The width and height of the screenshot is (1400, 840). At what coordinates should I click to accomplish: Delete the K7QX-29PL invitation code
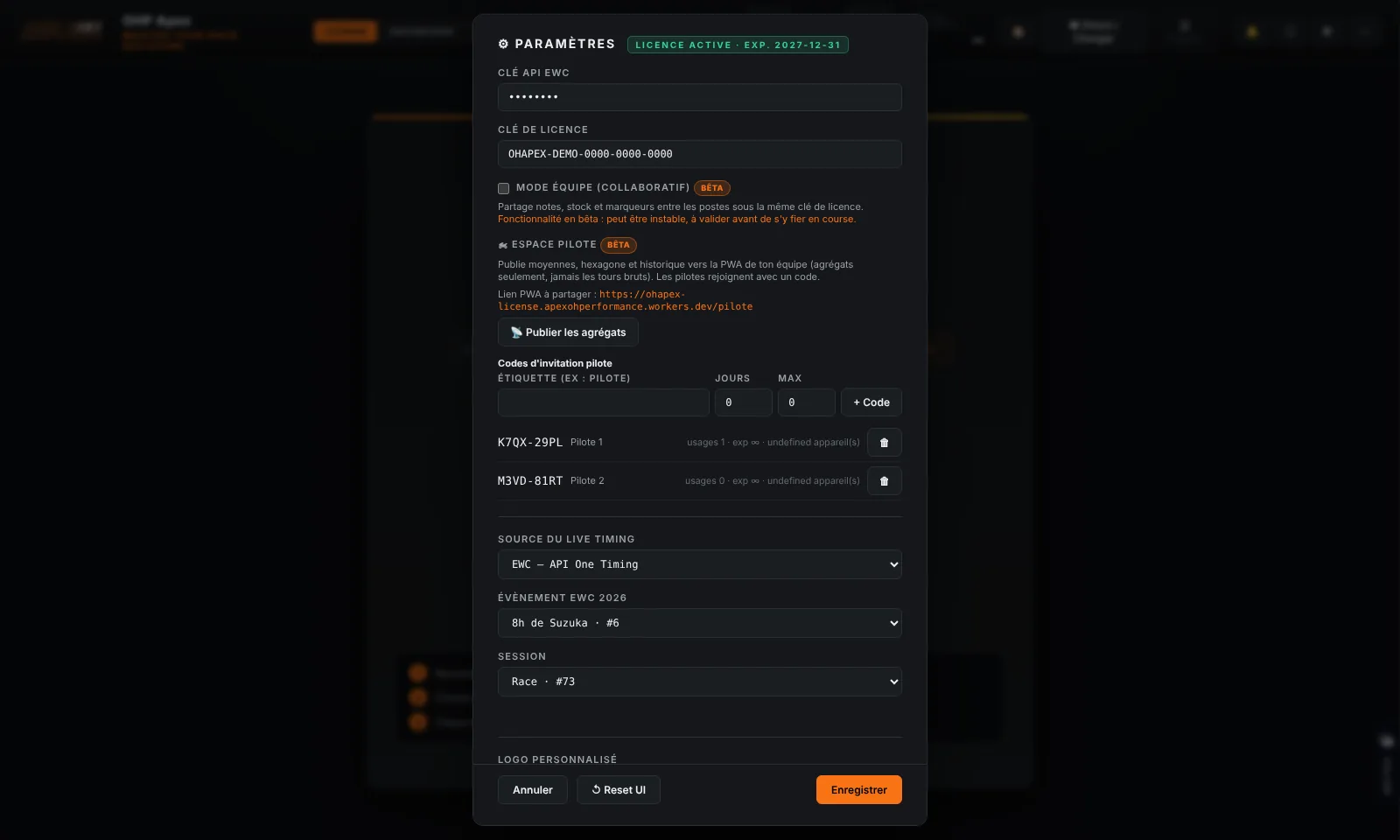(884, 443)
